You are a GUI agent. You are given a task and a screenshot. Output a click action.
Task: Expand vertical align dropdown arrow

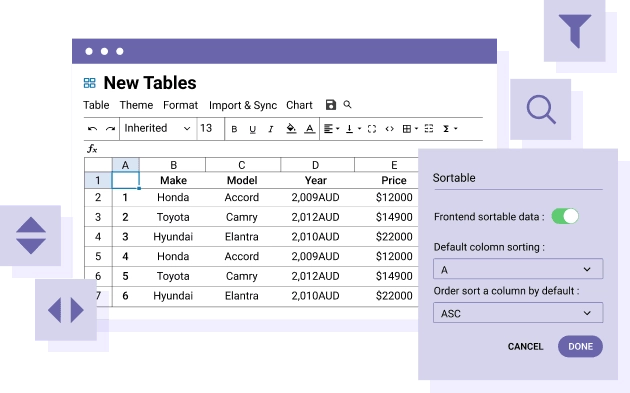pyautogui.click(x=359, y=129)
